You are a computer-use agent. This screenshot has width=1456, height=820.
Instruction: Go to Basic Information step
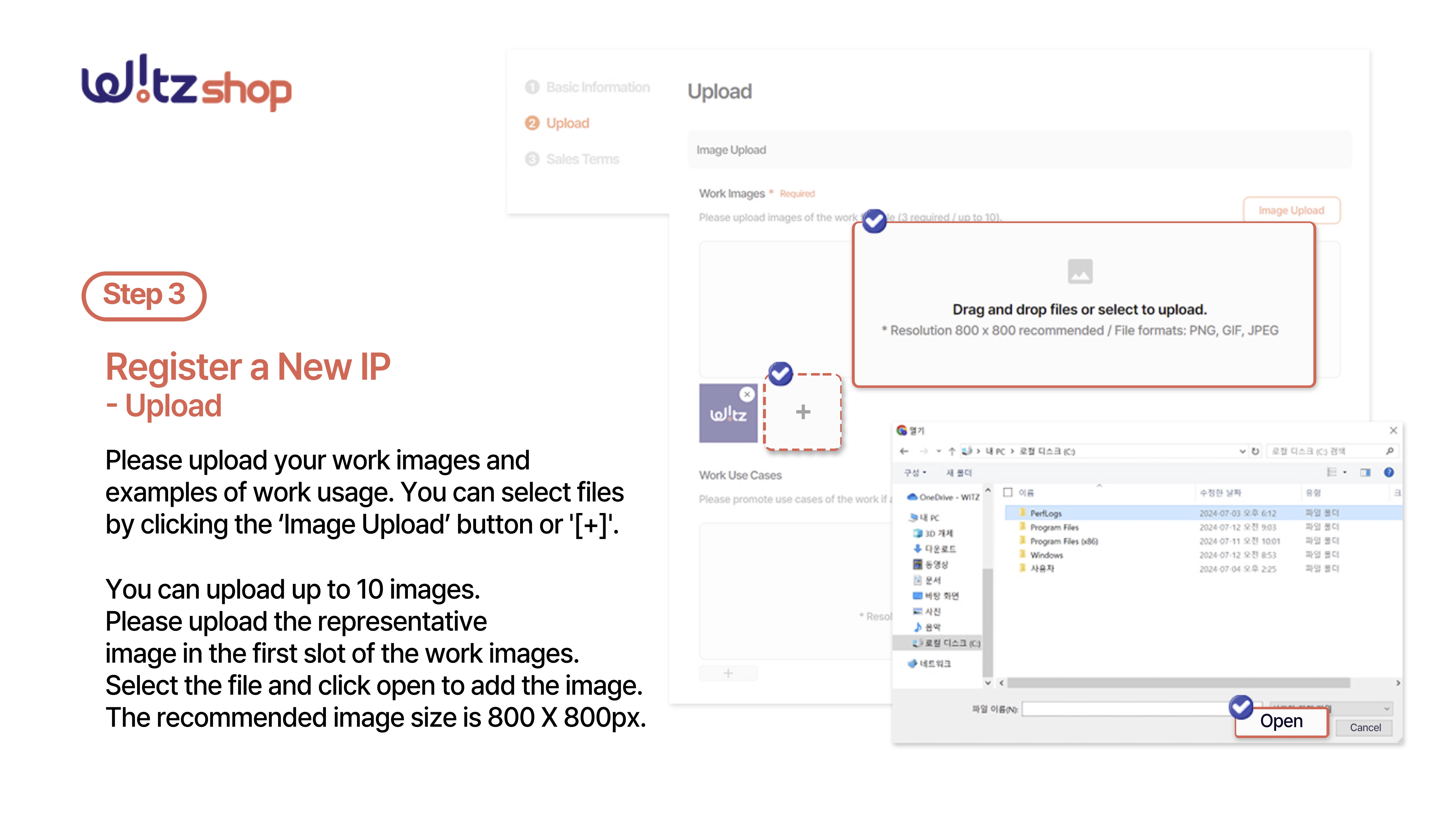[x=587, y=87]
